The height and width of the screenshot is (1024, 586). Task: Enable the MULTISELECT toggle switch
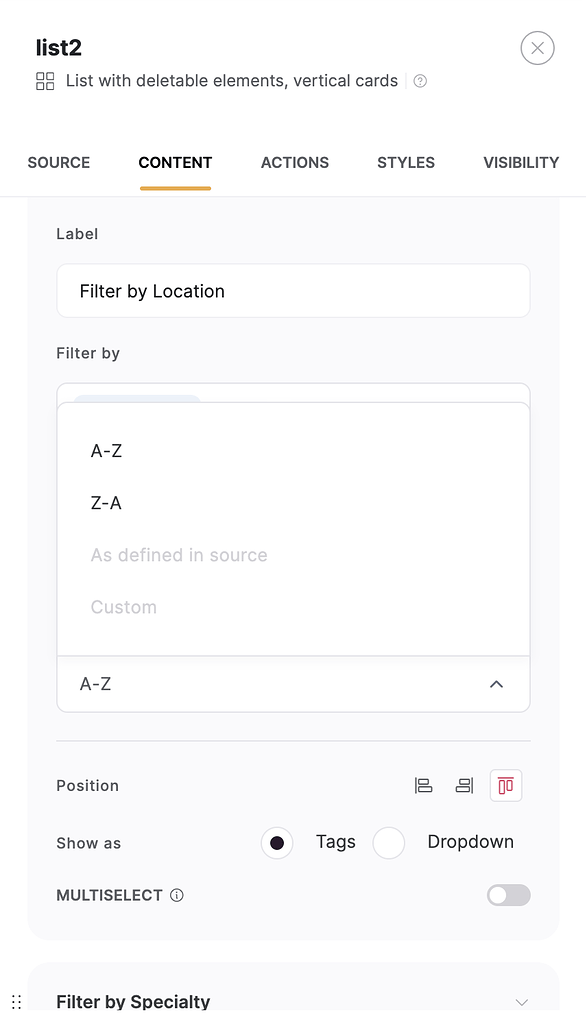(508, 895)
